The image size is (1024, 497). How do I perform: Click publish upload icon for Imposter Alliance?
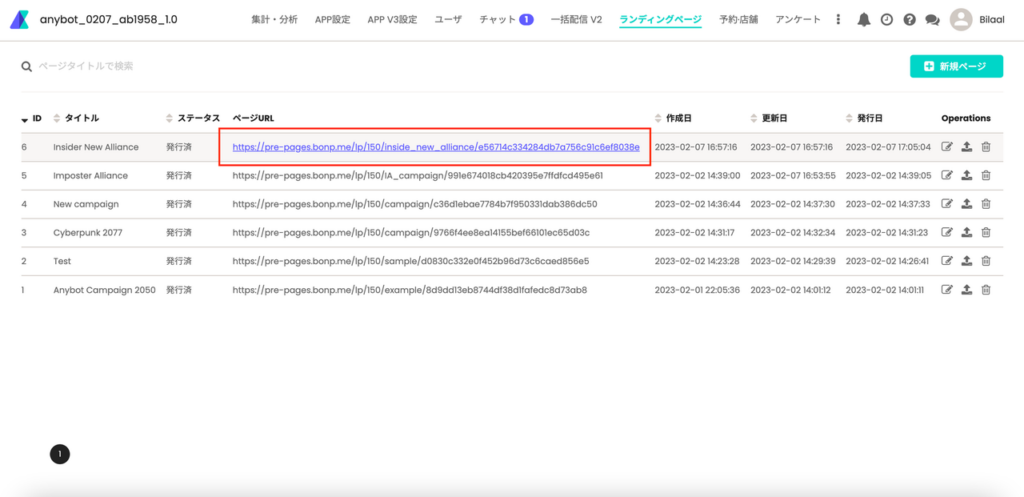pyautogui.click(x=966, y=175)
